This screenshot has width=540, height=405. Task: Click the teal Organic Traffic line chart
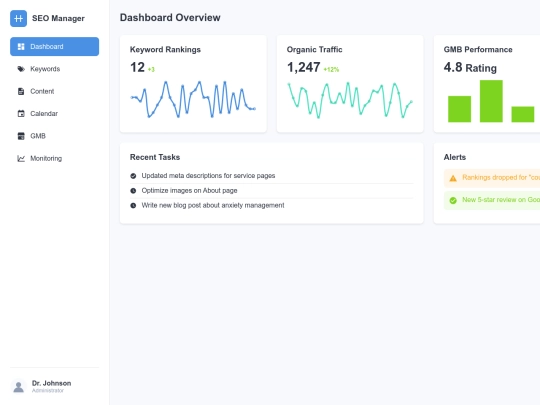[350, 100]
